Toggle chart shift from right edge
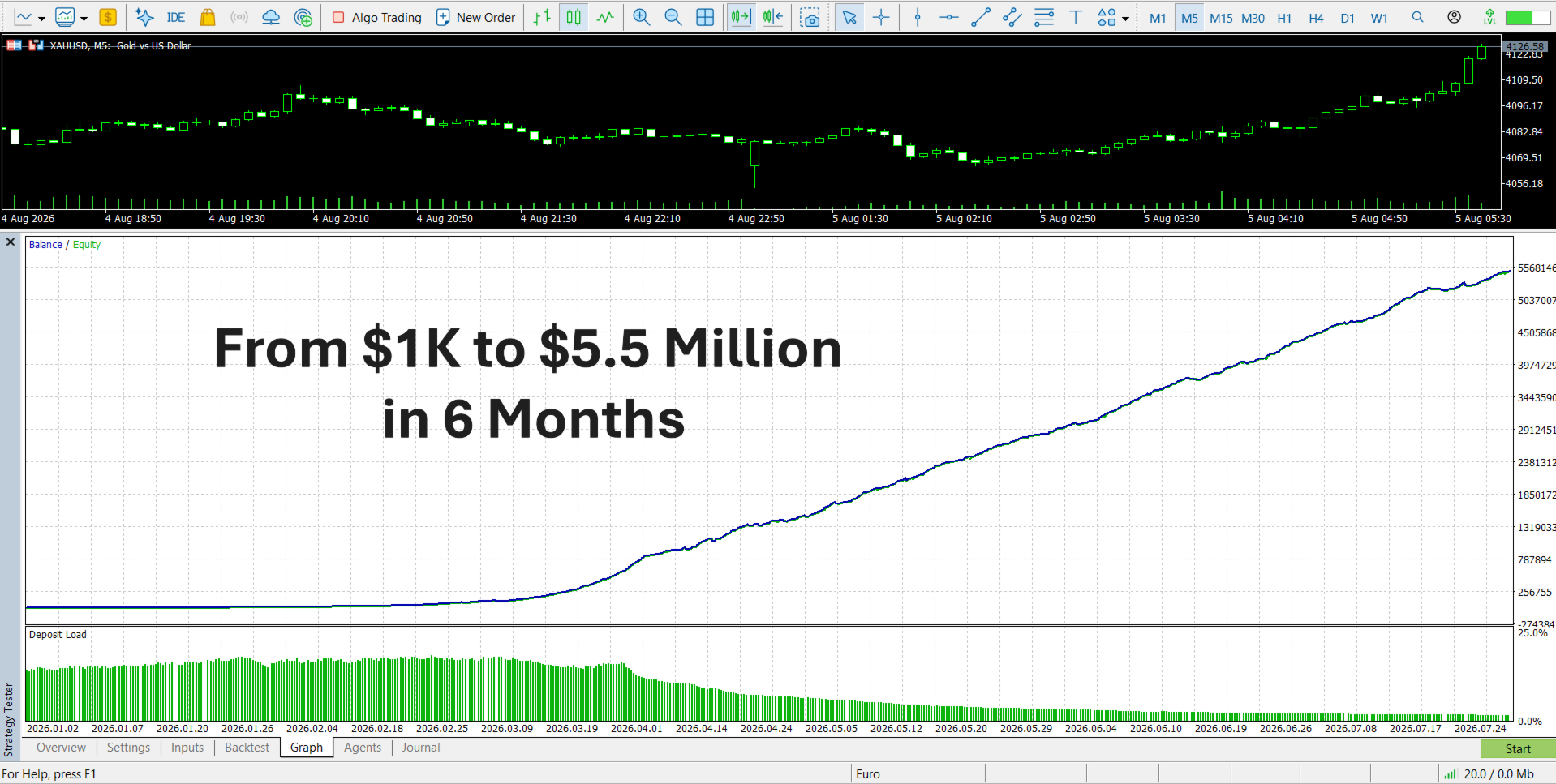Image resolution: width=1556 pixels, height=784 pixels. 773,17
